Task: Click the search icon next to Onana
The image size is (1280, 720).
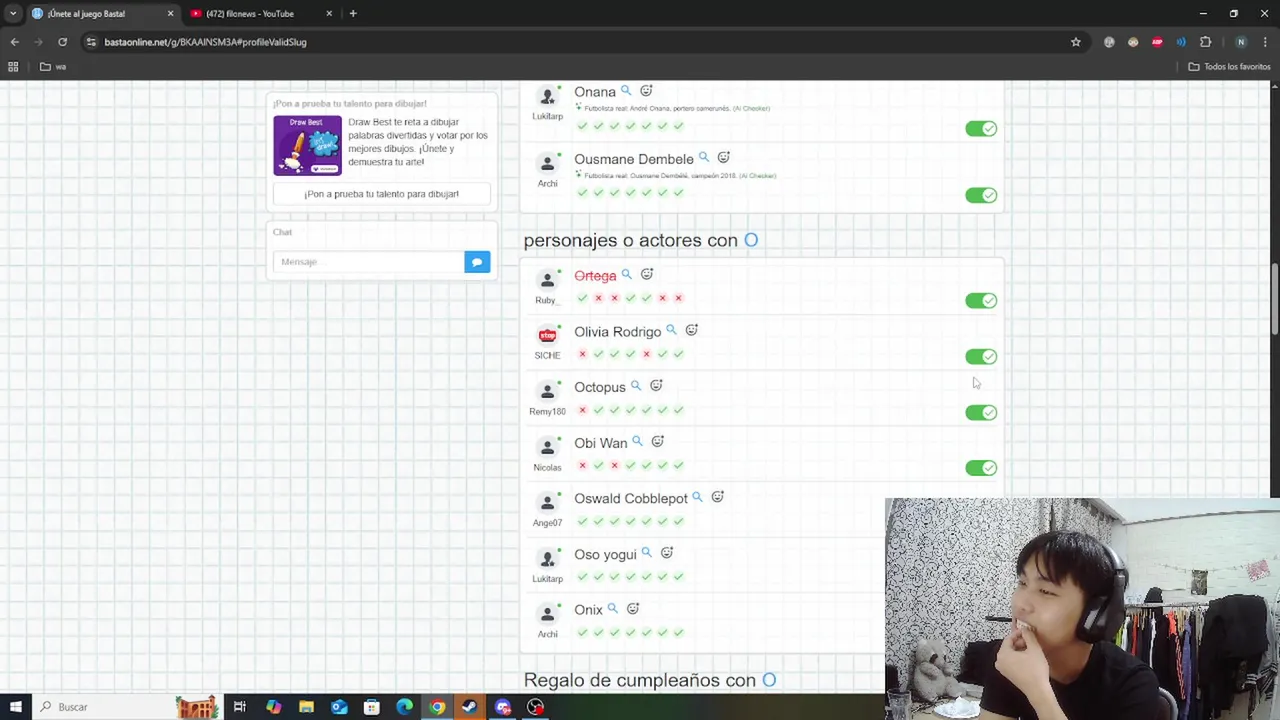Action: [626, 91]
